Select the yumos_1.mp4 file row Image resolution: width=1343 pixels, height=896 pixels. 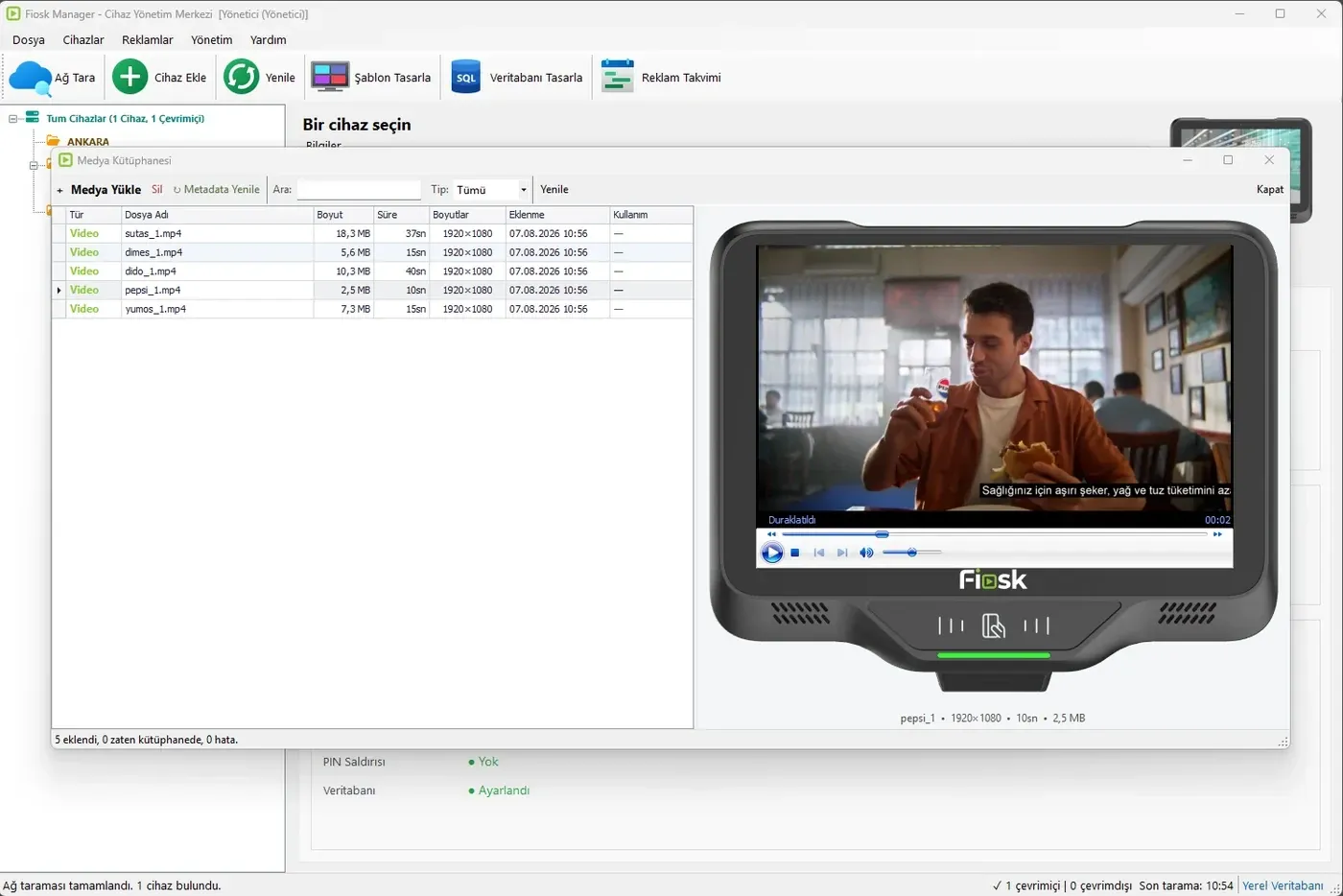pos(372,309)
